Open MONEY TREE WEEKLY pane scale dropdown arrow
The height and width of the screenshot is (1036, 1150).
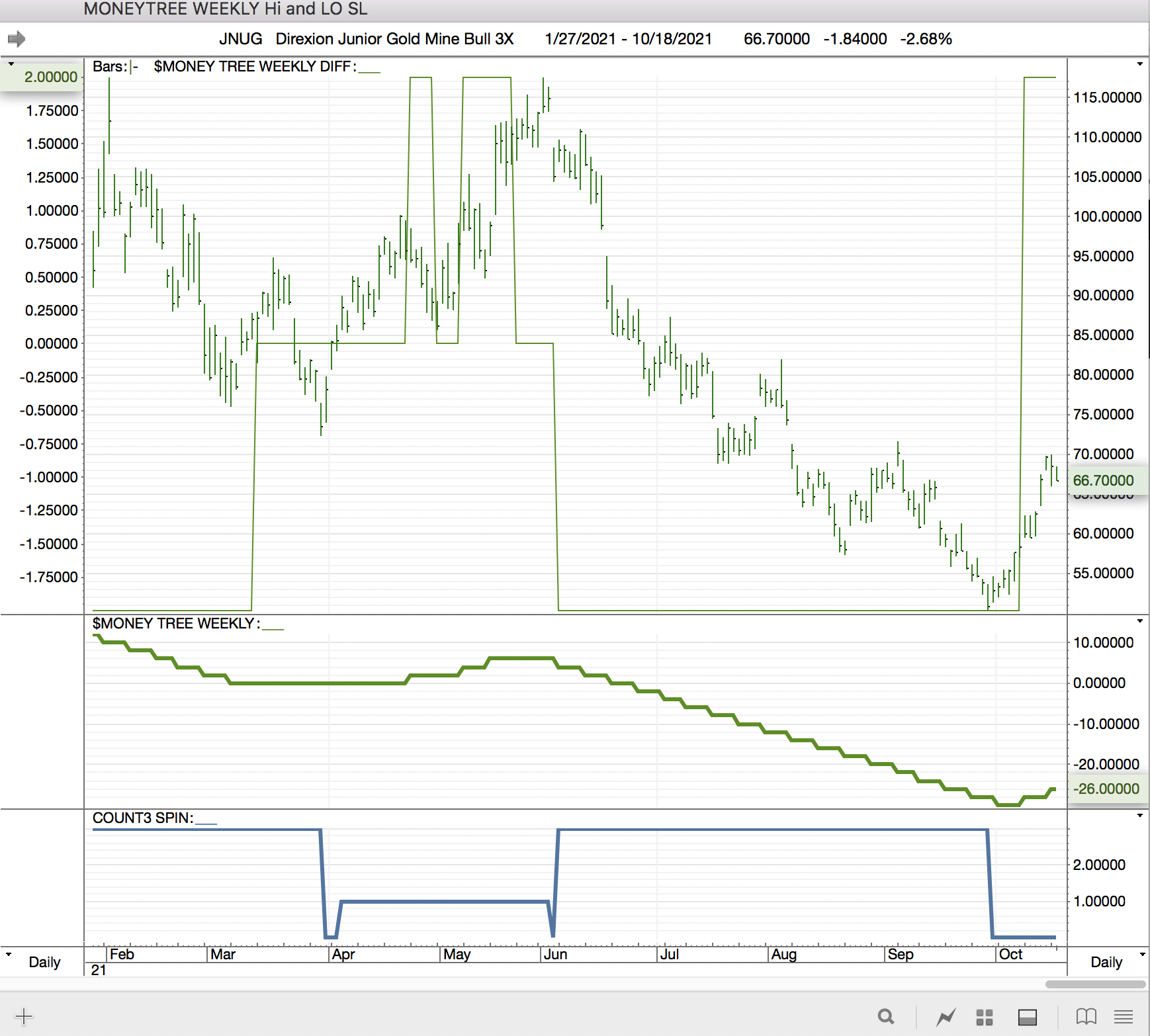click(x=1139, y=621)
